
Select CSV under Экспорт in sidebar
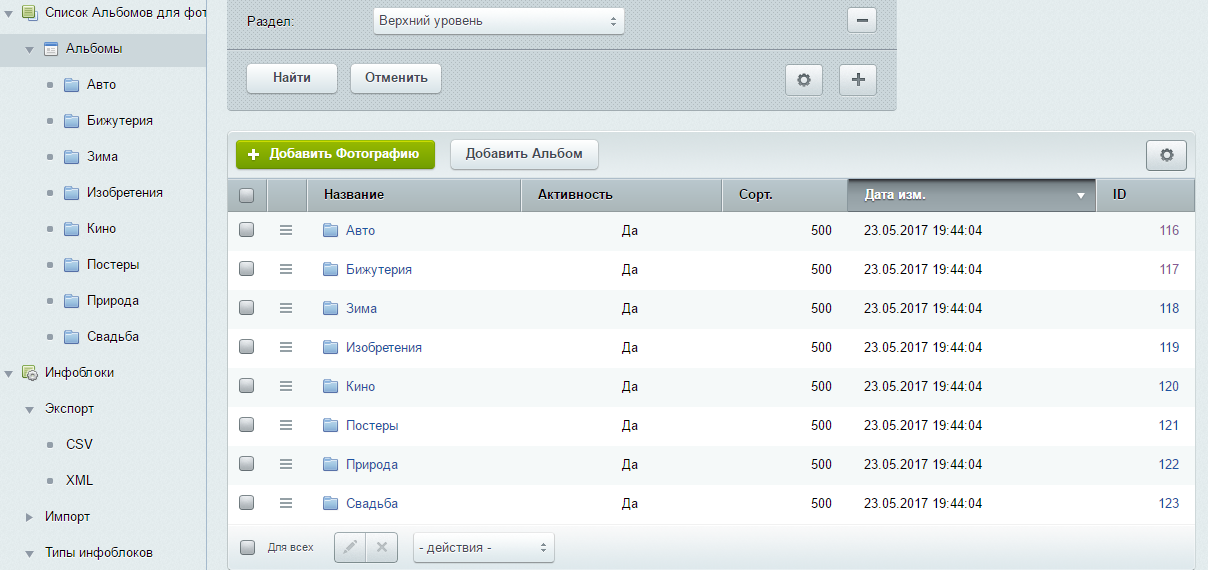coord(79,445)
